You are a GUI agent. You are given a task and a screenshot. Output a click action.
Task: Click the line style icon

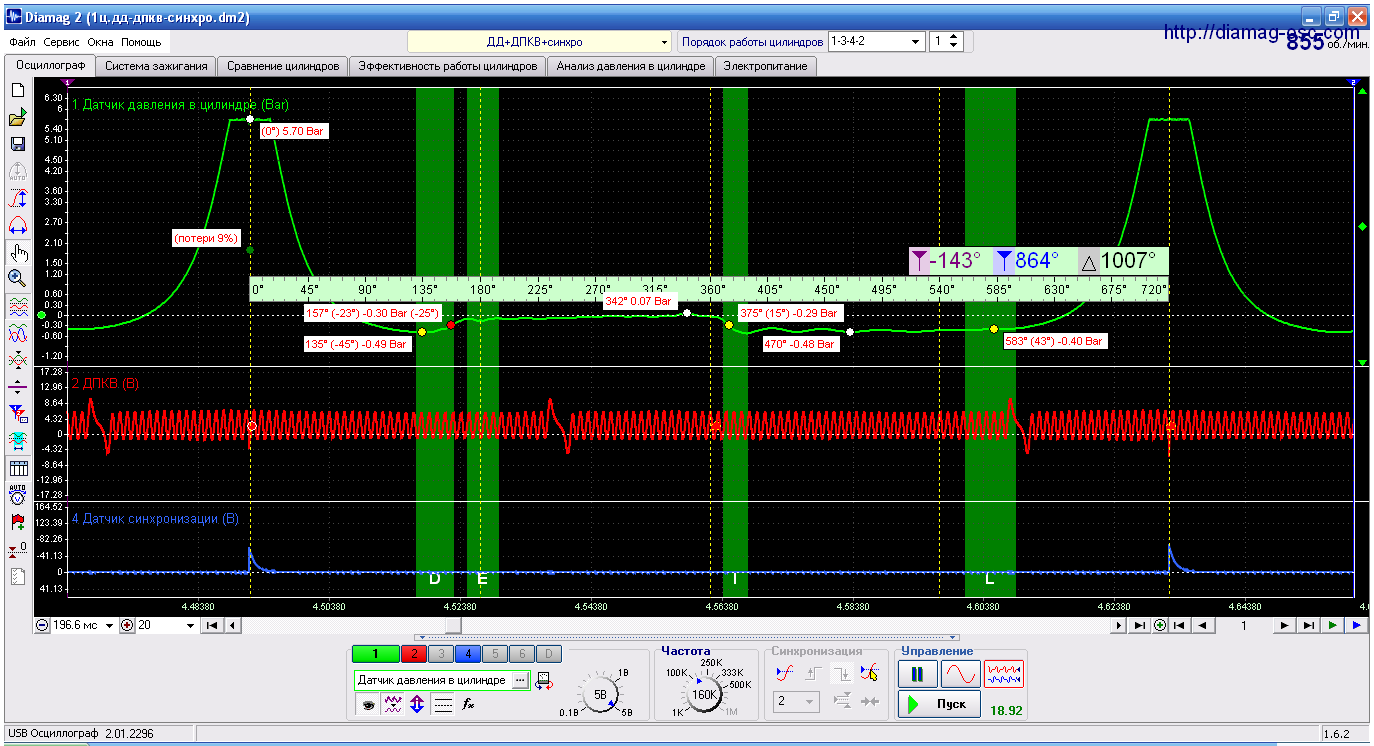[x=443, y=704]
